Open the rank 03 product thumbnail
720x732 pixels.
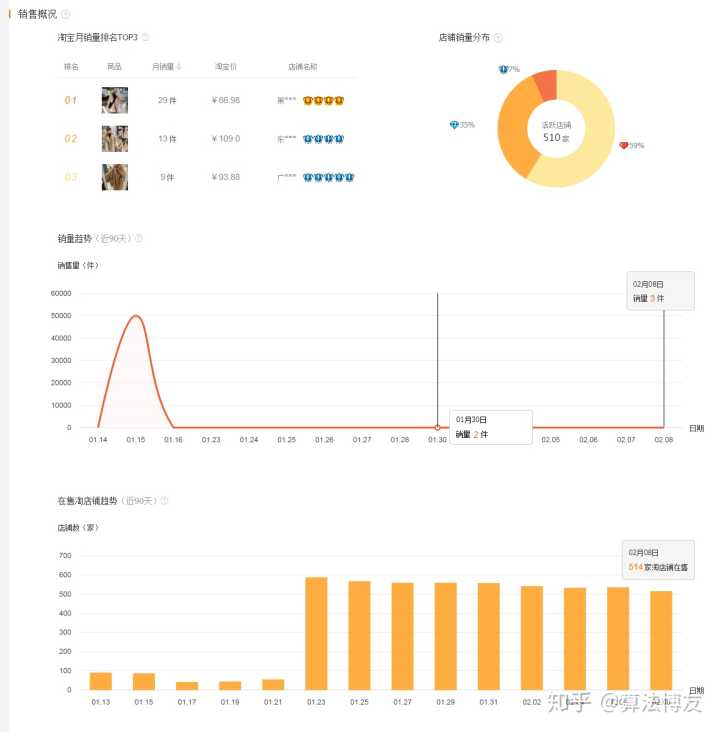[x=114, y=177]
